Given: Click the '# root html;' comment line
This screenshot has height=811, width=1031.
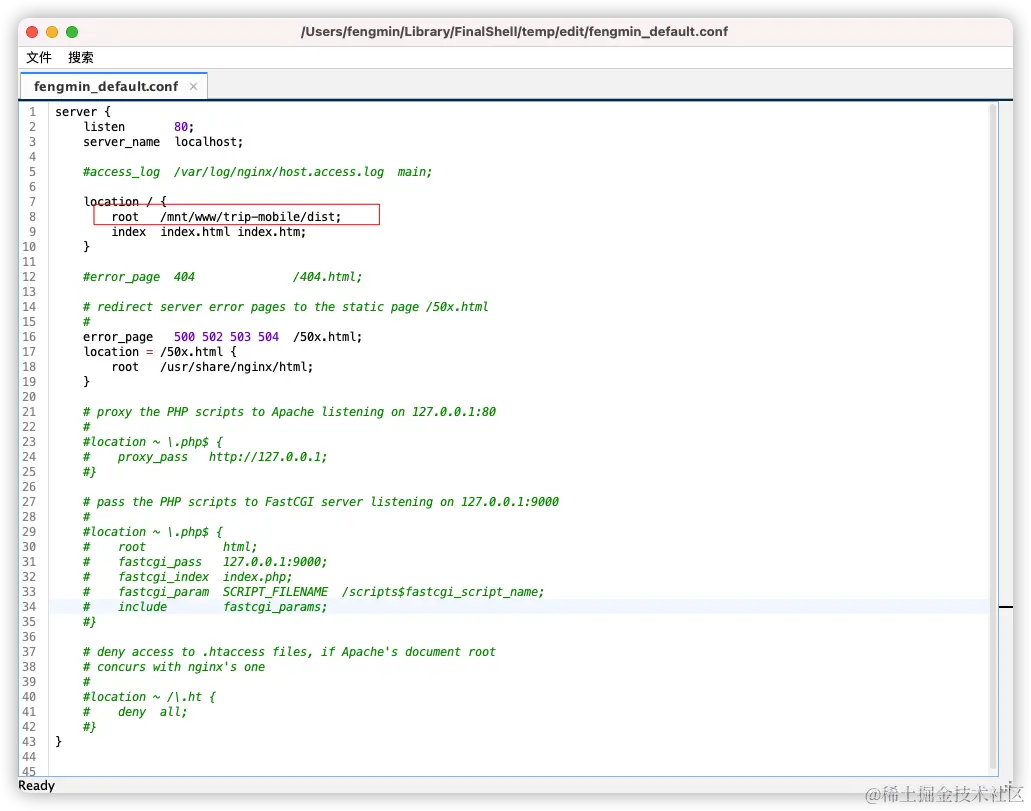Looking at the screenshot, I should click(x=170, y=547).
